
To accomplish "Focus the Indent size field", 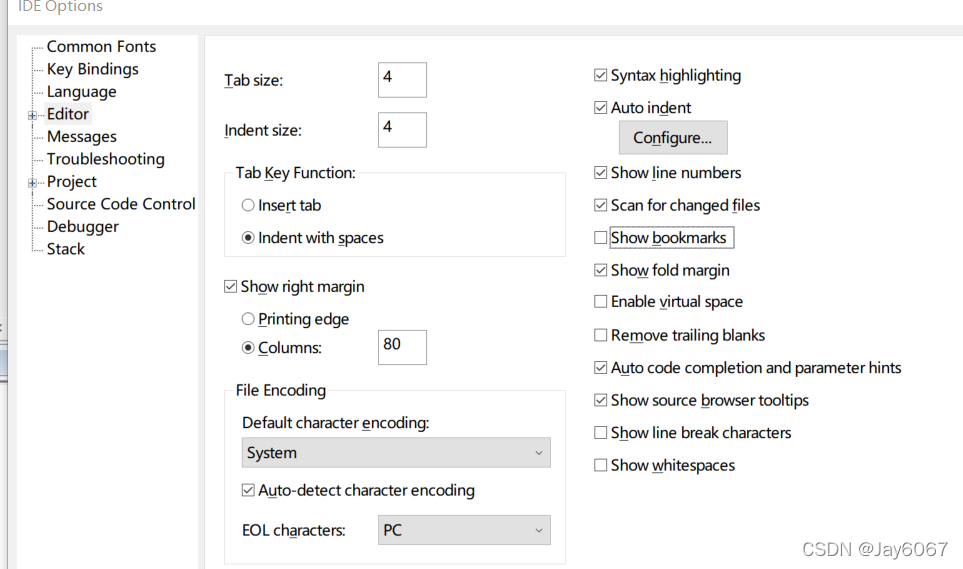I will (x=402, y=129).
